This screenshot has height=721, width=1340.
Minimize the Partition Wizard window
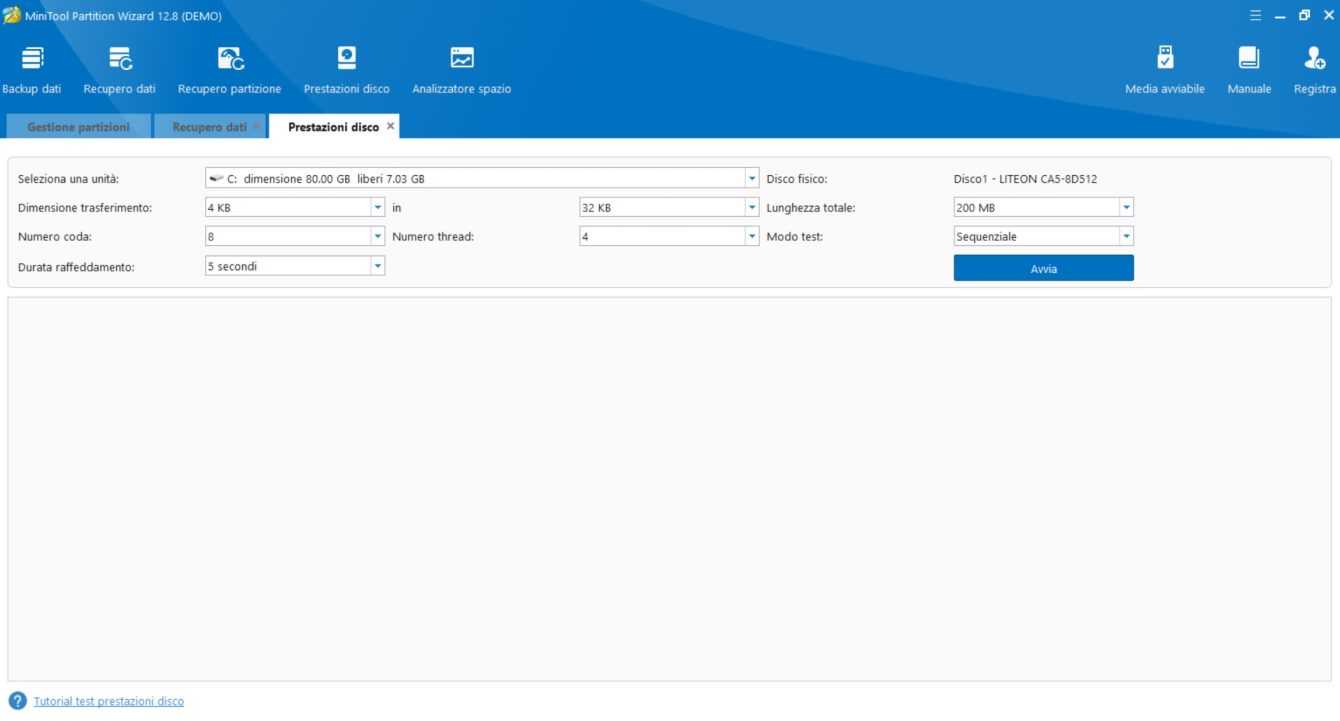click(x=1280, y=15)
